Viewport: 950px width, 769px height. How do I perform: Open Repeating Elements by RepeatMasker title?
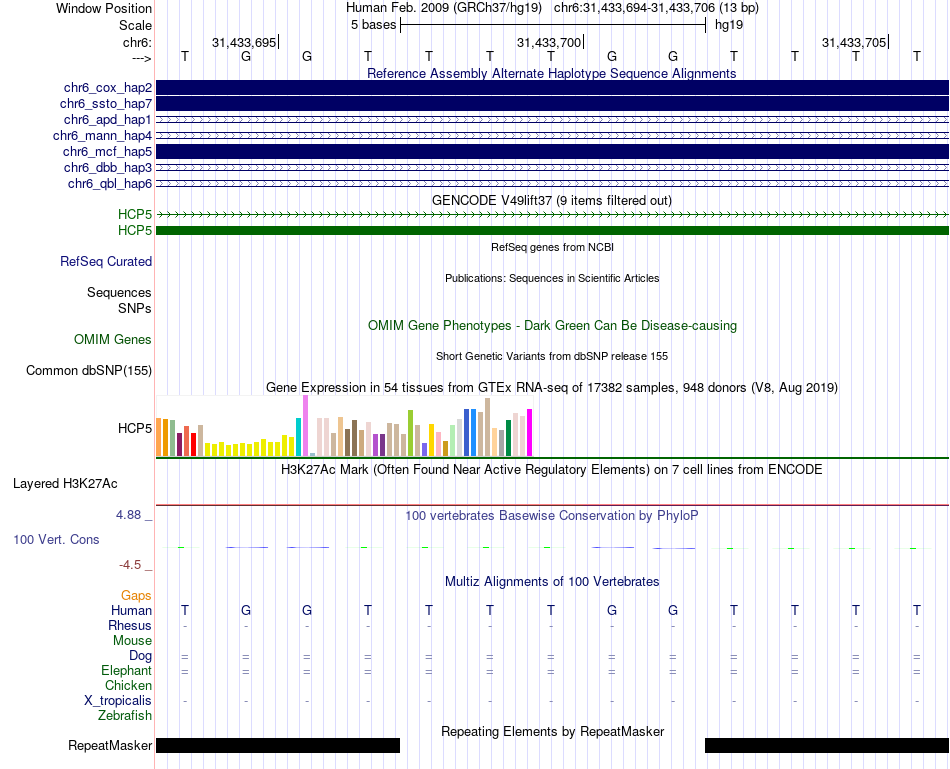[x=552, y=731]
